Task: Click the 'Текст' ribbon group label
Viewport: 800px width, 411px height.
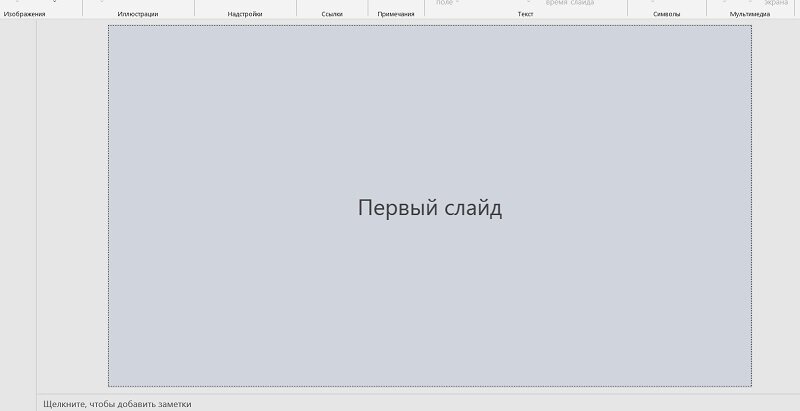Action: 526,14
